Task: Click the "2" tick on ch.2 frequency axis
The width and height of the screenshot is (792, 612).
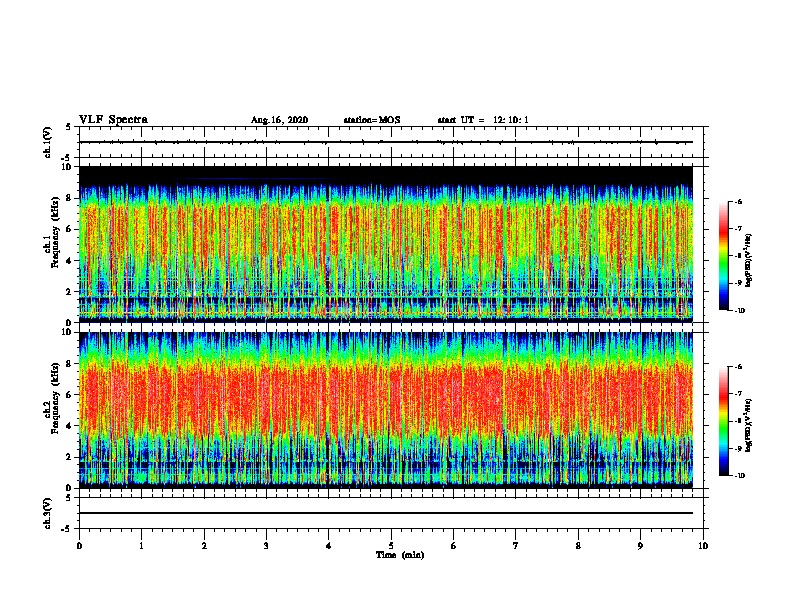Action: (69, 457)
